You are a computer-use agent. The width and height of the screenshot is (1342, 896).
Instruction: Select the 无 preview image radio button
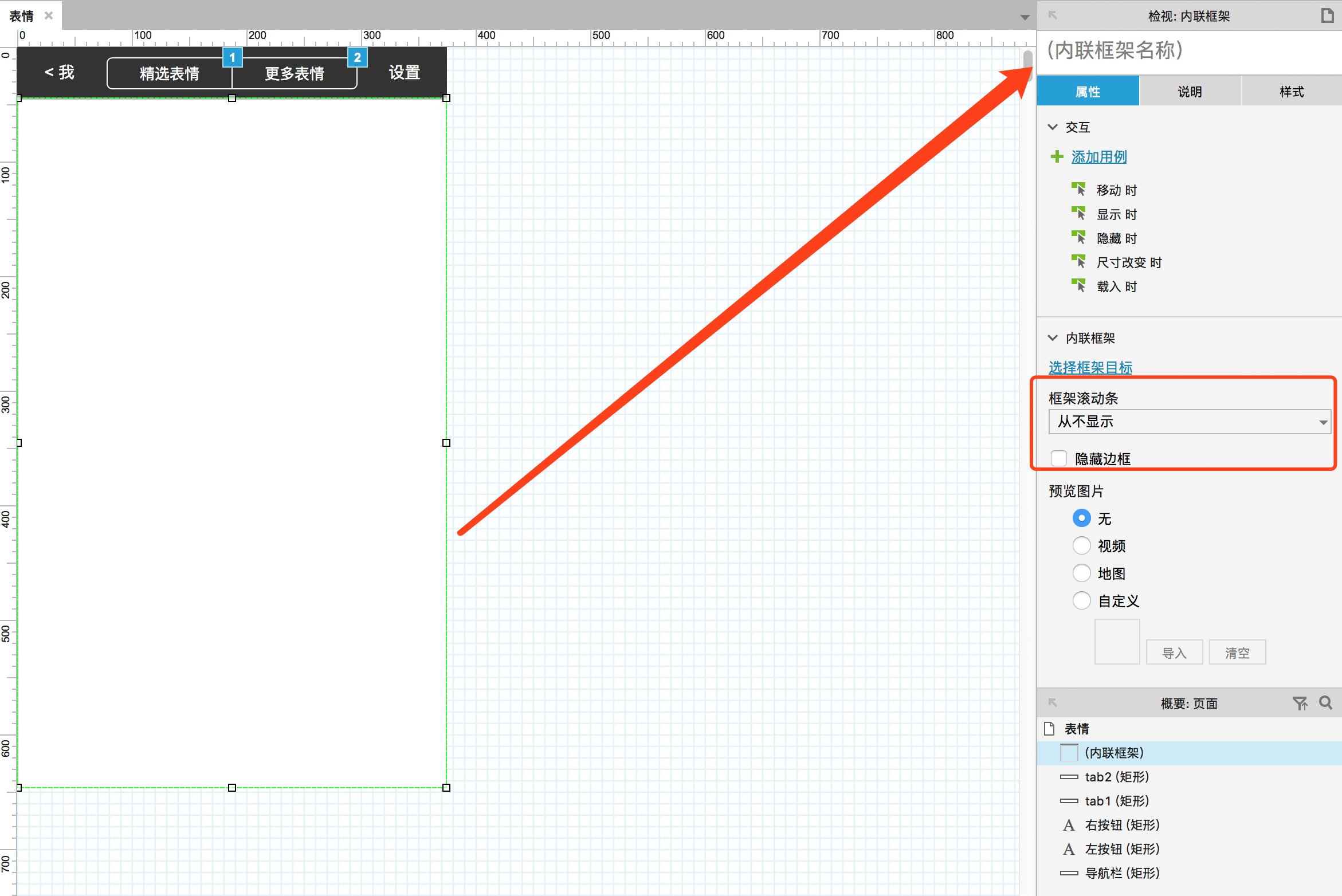[x=1083, y=518]
